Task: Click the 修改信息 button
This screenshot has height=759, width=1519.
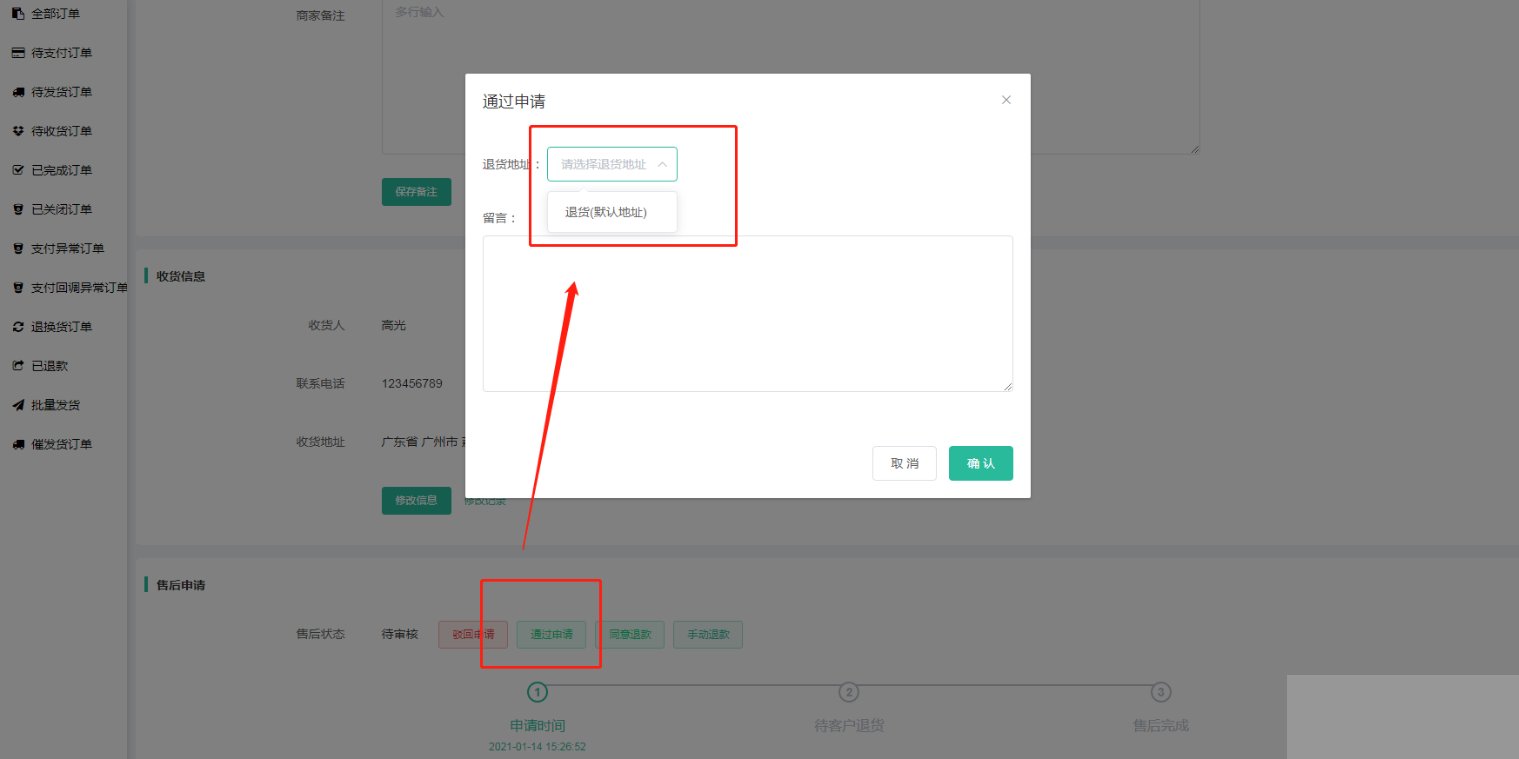Action: [x=416, y=500]
